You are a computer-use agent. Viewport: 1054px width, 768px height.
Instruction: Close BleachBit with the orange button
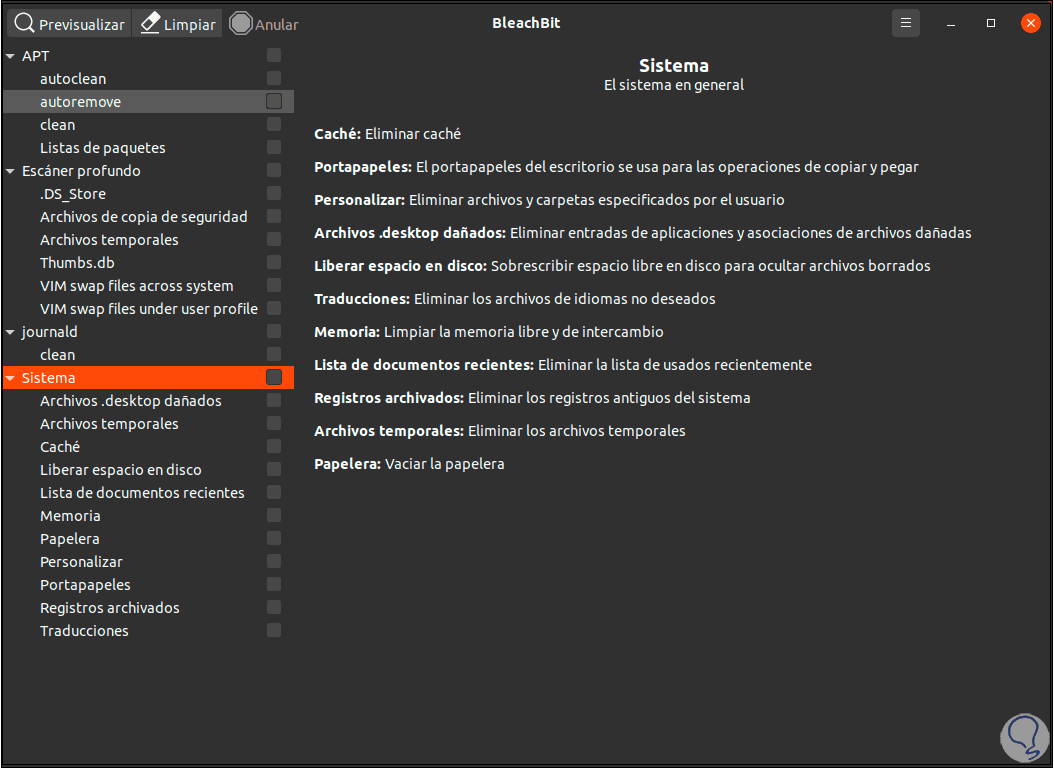point(1030,24)
